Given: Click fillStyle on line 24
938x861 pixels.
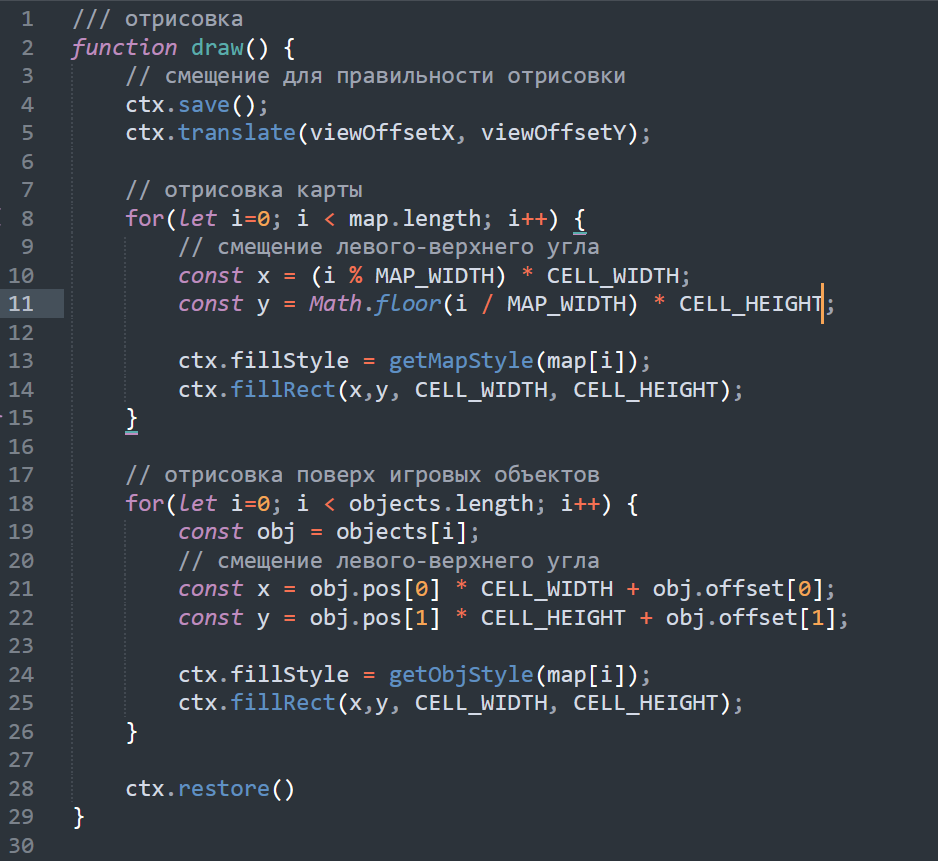Looking at the screenshot, I should pos(290,675).
